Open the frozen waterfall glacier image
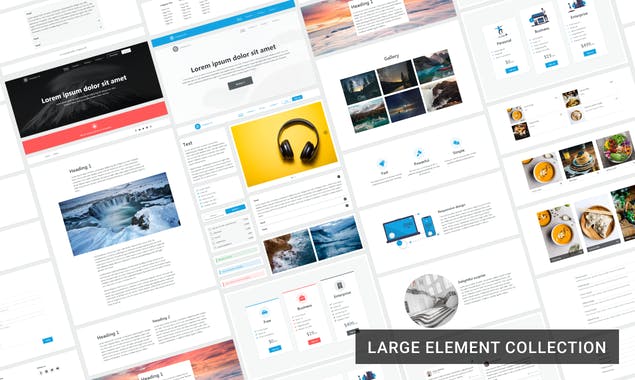The image size is (635, 380). [119, 214]
